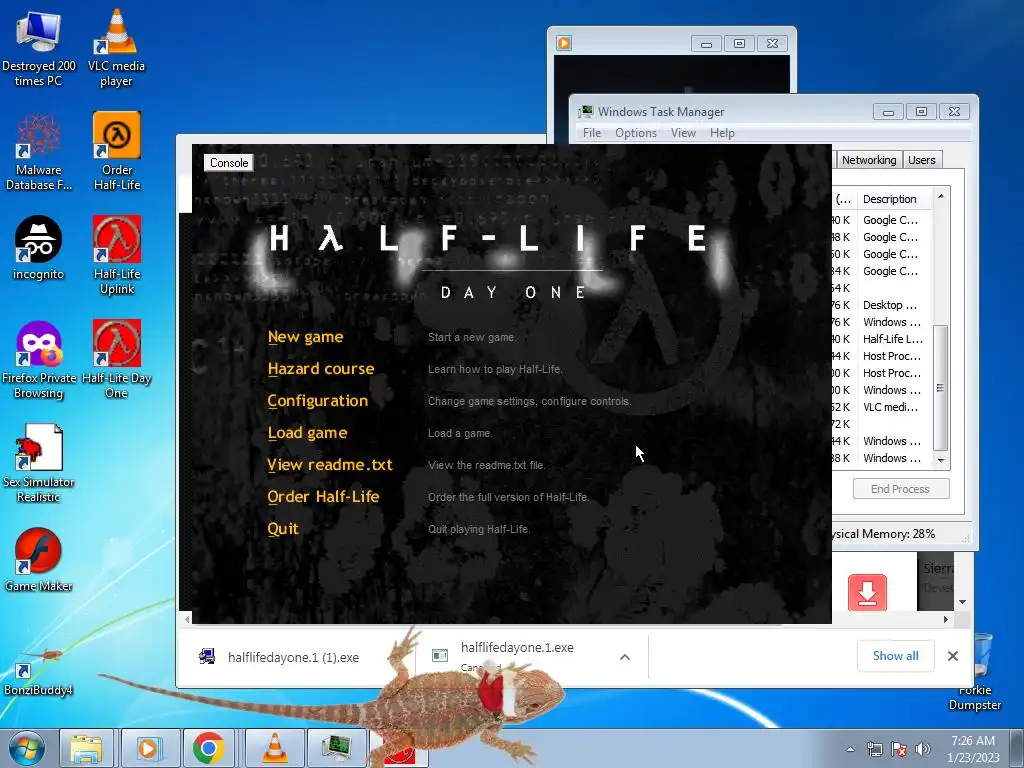Switch to Users tab in Task Manager
The height and width of the screenshot is (768, 1024).
pyautogui.click(x=921, y=160)
